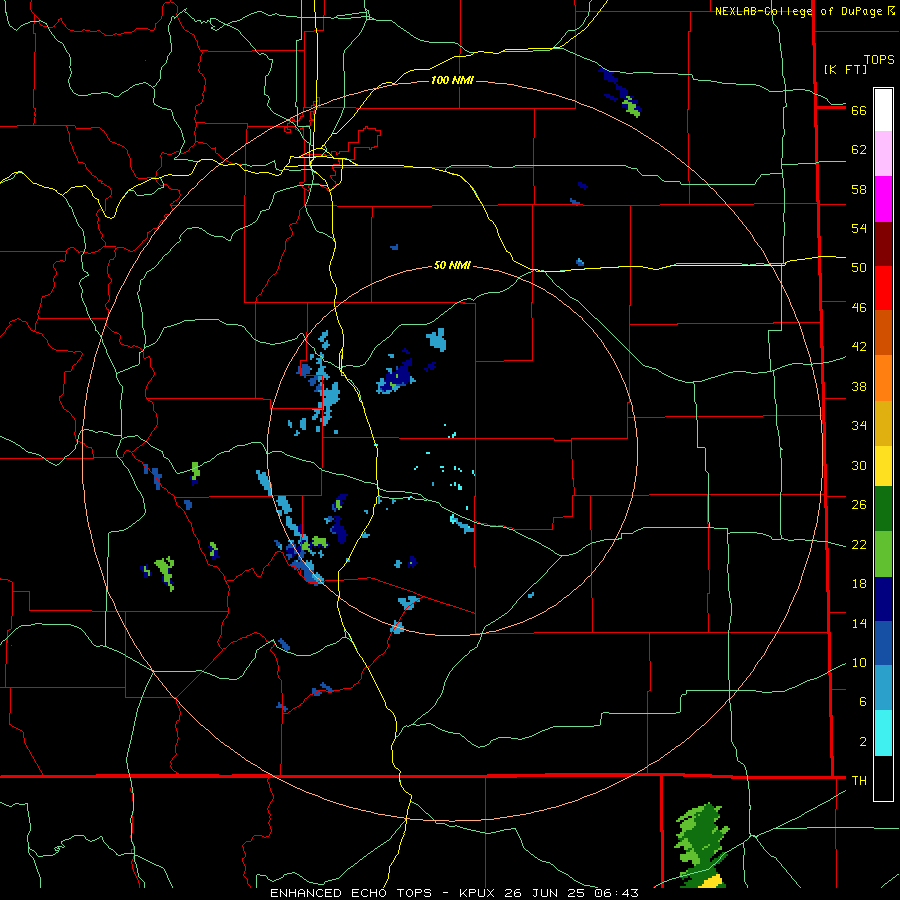Click the 42 value on the legend
Screen dimensions: 900x900
[x=859, y=347]
